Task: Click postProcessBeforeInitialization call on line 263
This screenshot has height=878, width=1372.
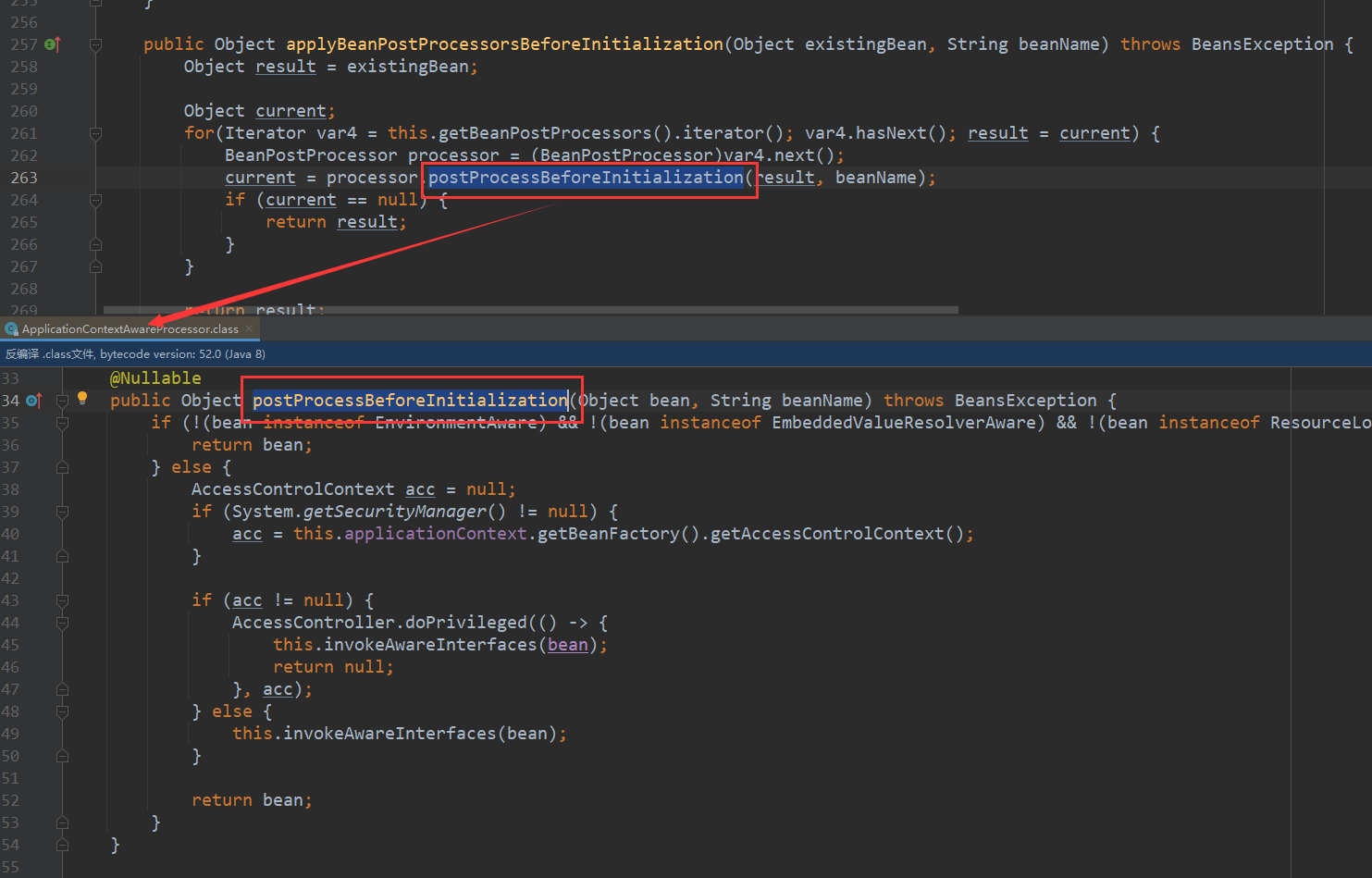Action: (x=586, y=178)
